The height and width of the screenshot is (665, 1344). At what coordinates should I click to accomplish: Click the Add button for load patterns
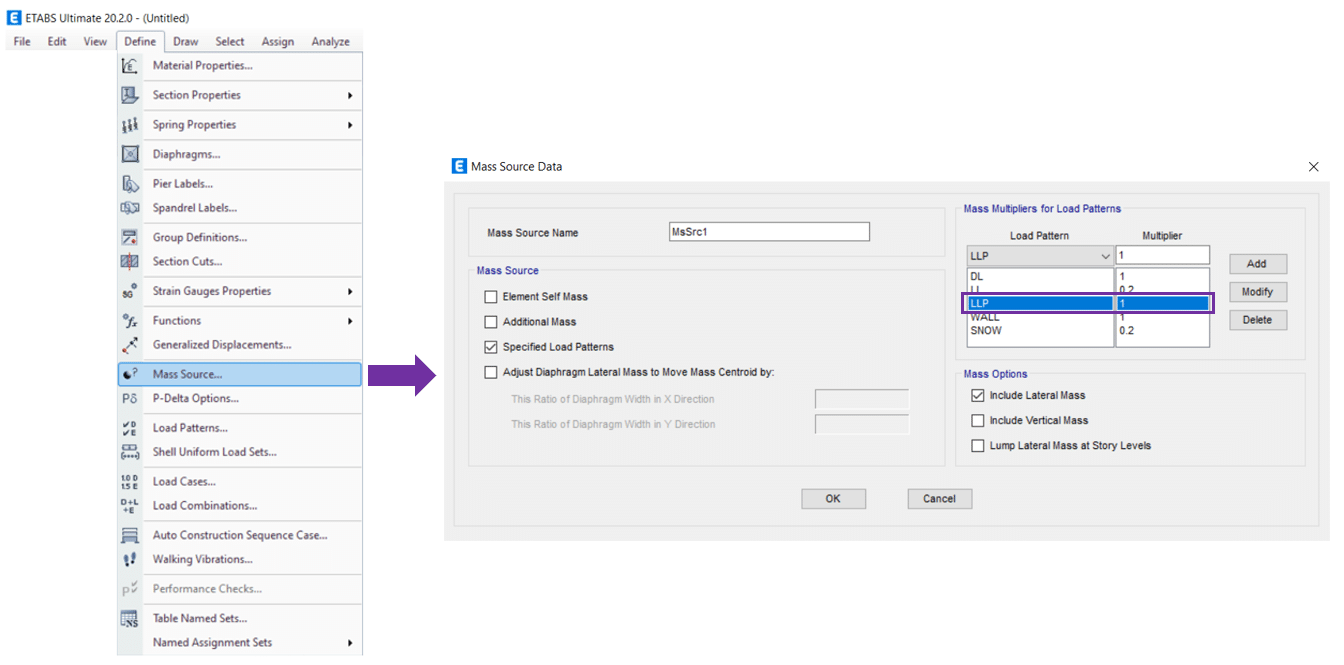point(1257,264)
